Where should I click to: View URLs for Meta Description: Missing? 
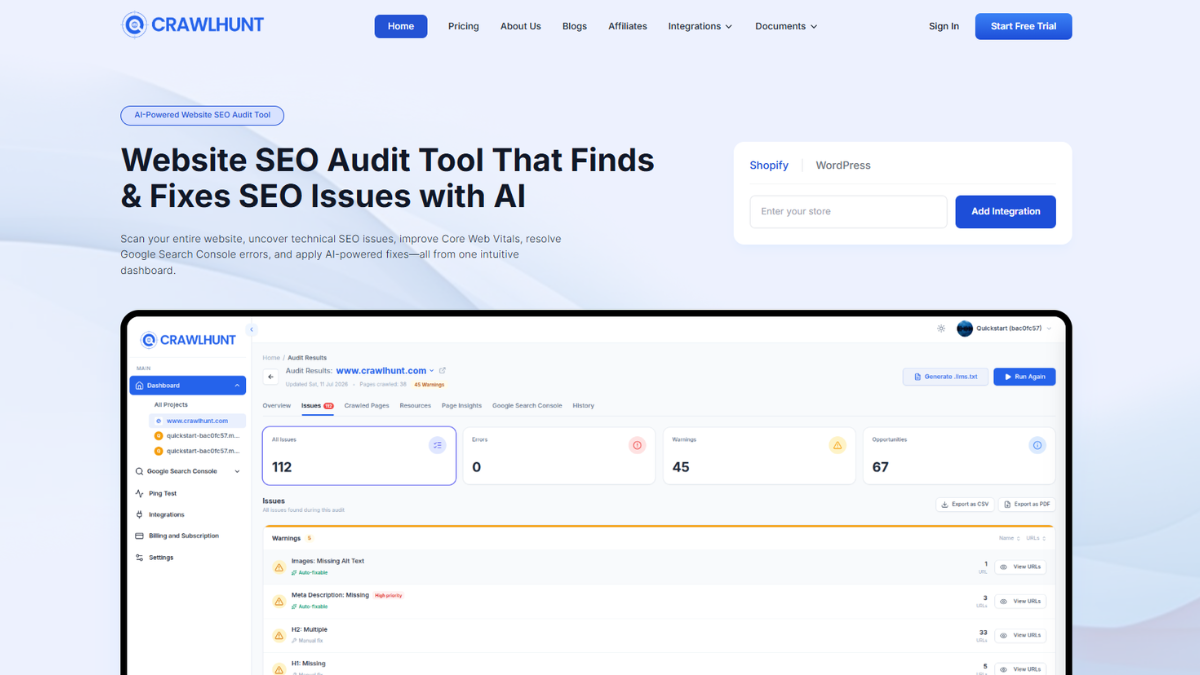[x=1021, y=601]
